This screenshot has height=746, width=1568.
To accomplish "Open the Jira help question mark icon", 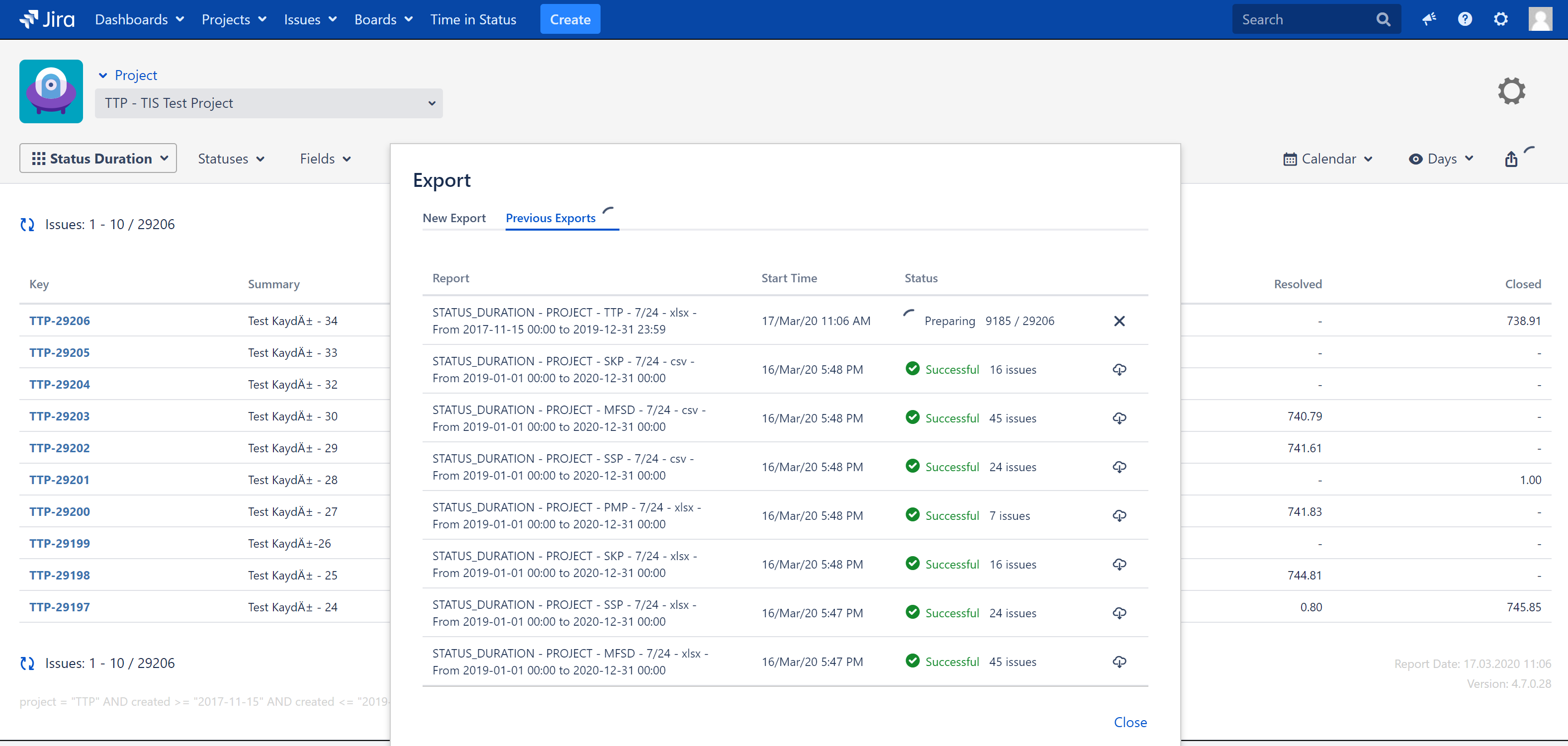I will (1465, 19).
